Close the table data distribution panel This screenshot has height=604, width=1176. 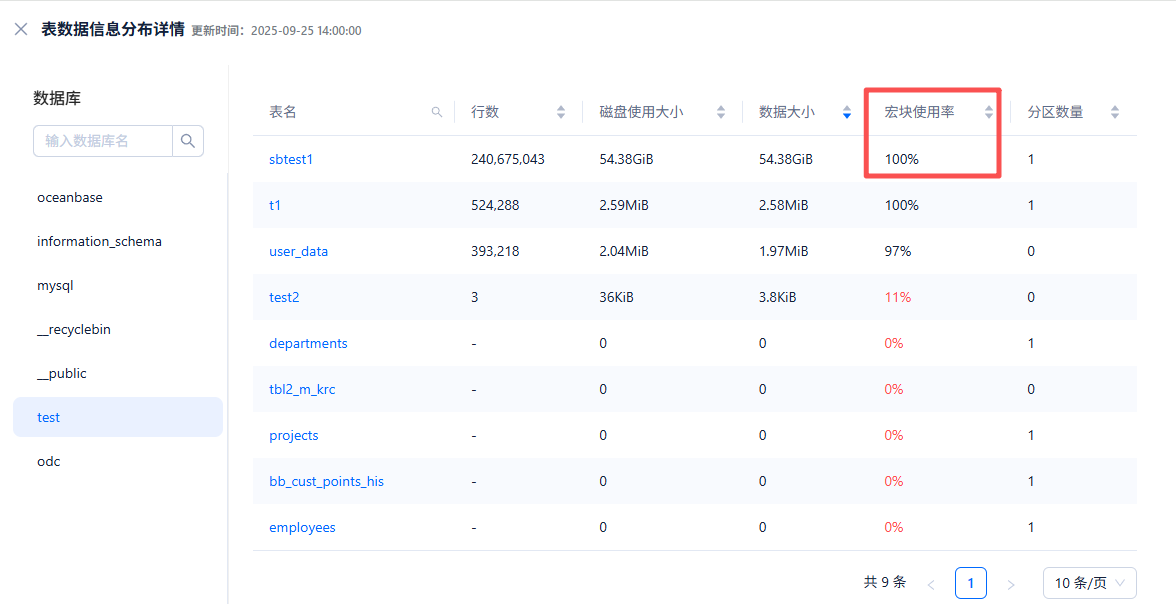21,30
